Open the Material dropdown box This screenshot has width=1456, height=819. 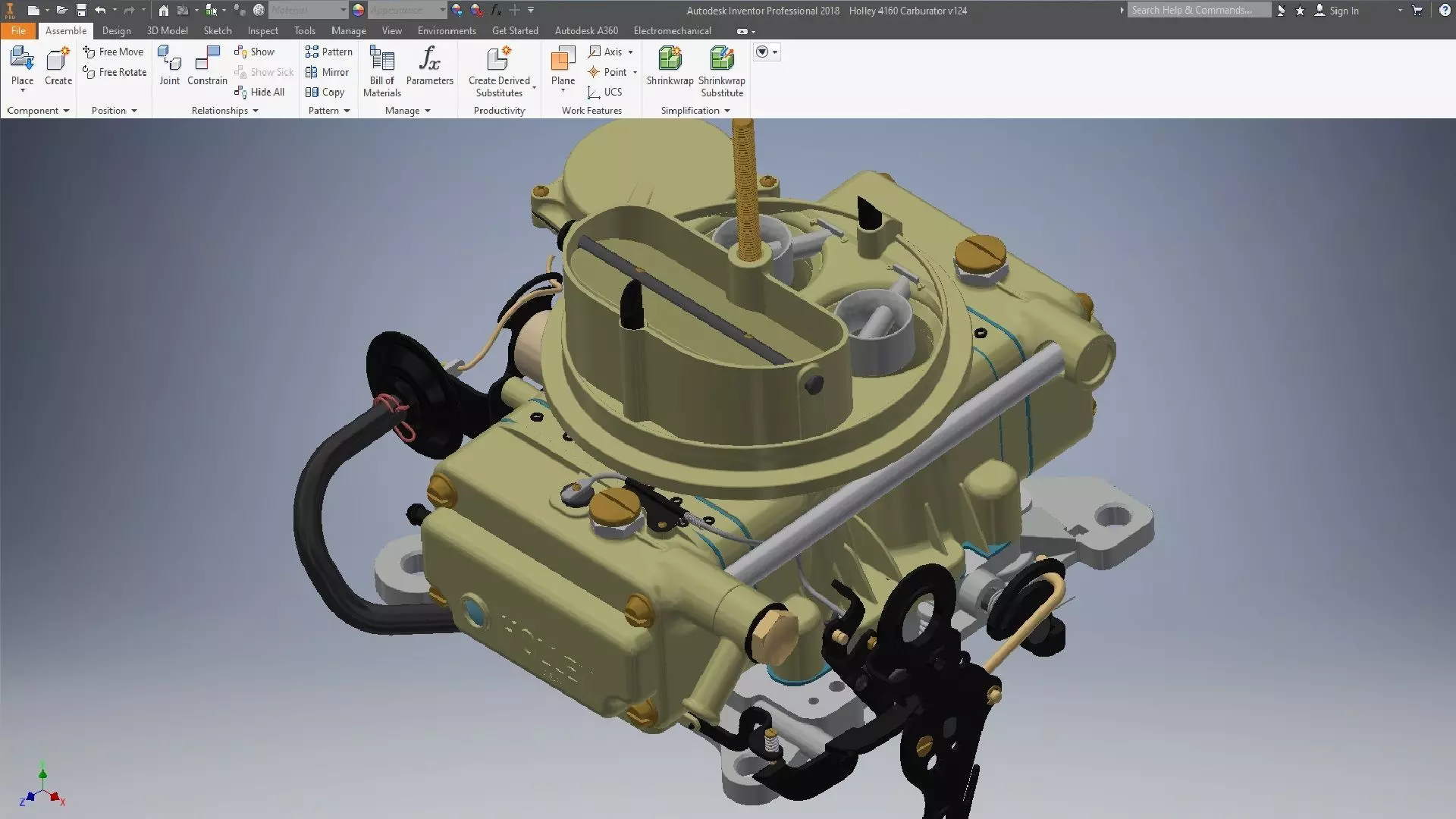pos(309,11)
